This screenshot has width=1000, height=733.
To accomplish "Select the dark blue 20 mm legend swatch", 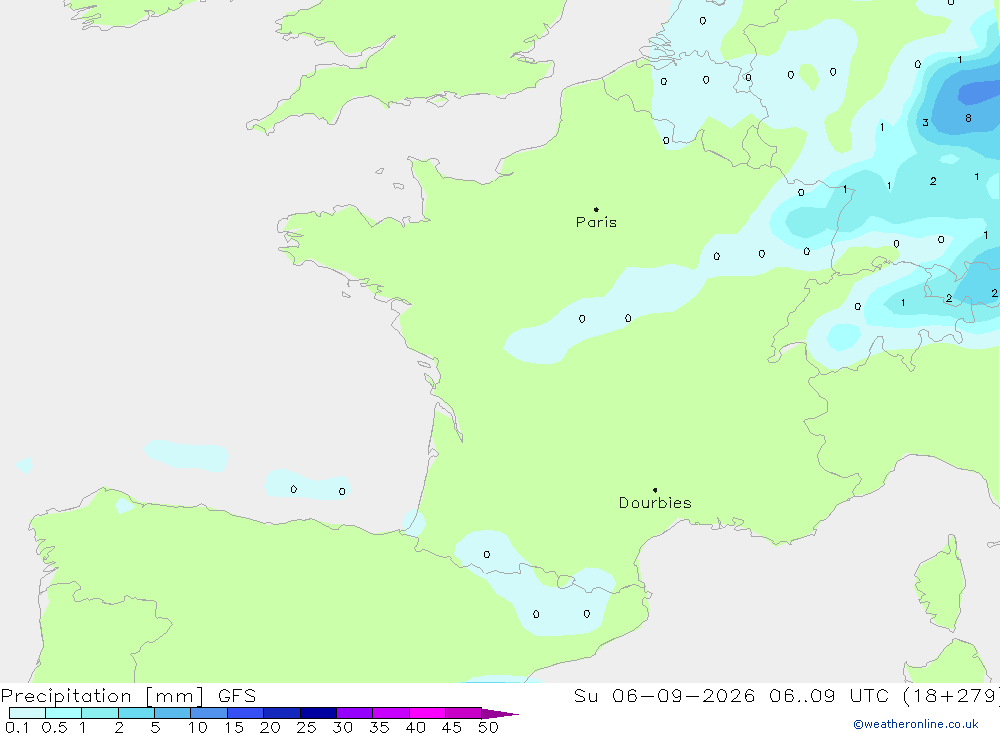I will click(x=281, y=713).
